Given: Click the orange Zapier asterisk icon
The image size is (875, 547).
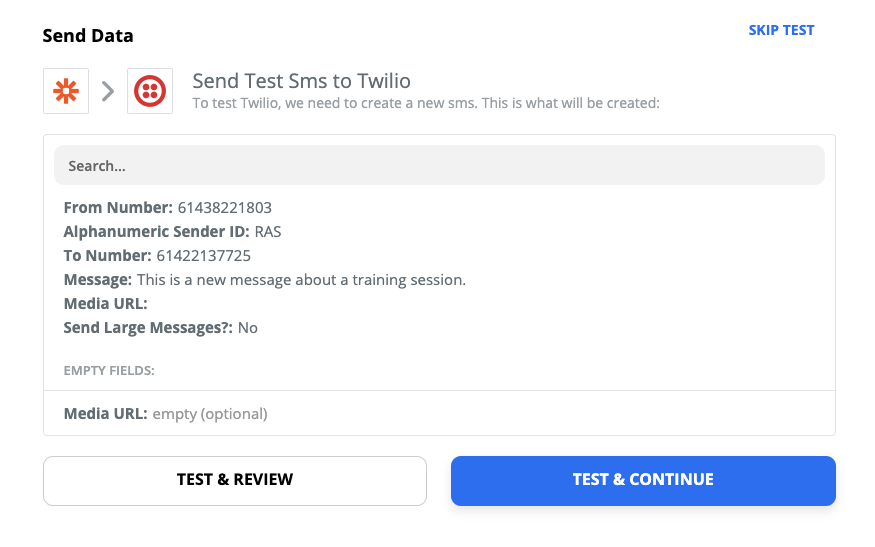Looking at the screenshot, I should tap(66, 91).
